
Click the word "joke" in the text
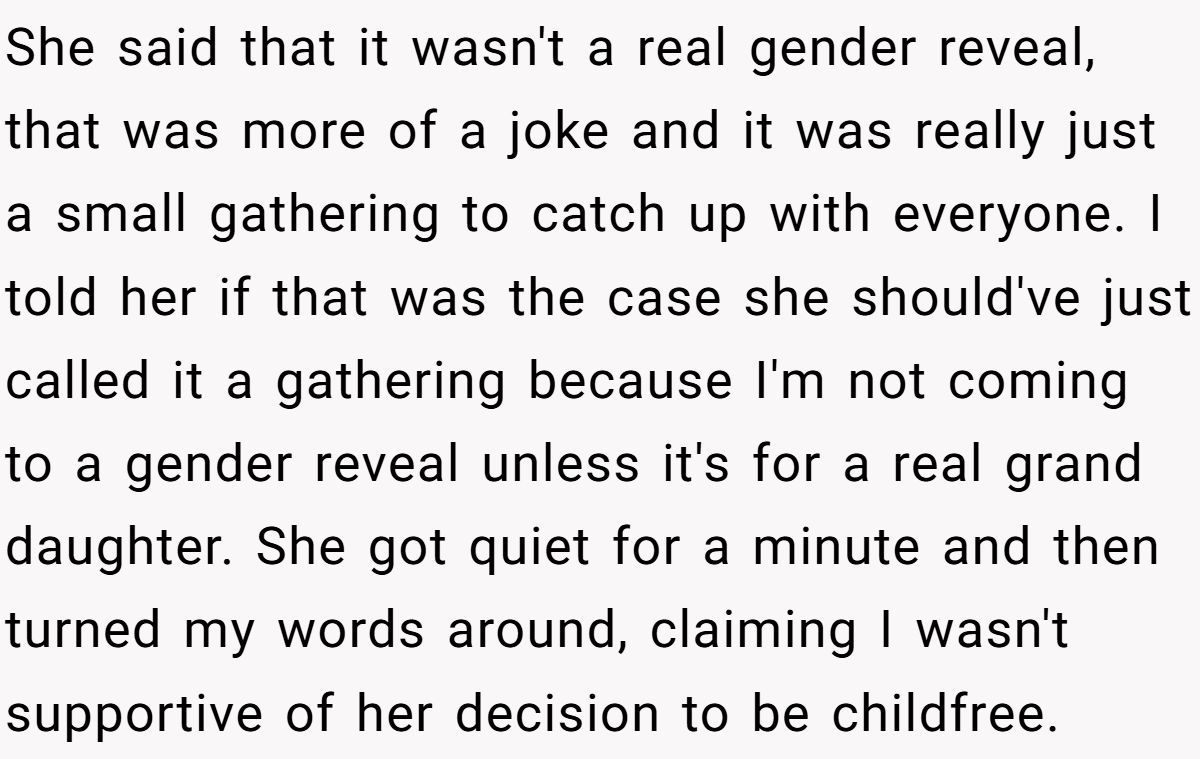557,133
